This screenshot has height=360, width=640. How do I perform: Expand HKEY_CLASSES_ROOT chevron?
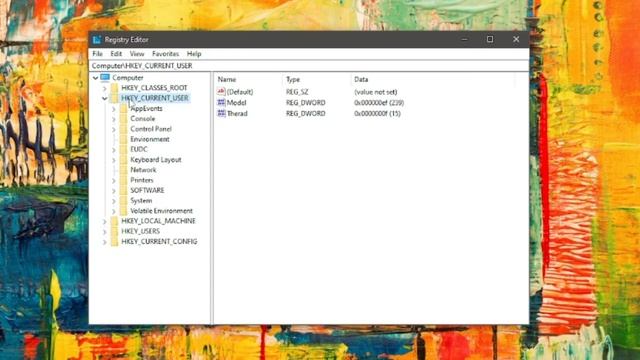(x=104, y=88)
